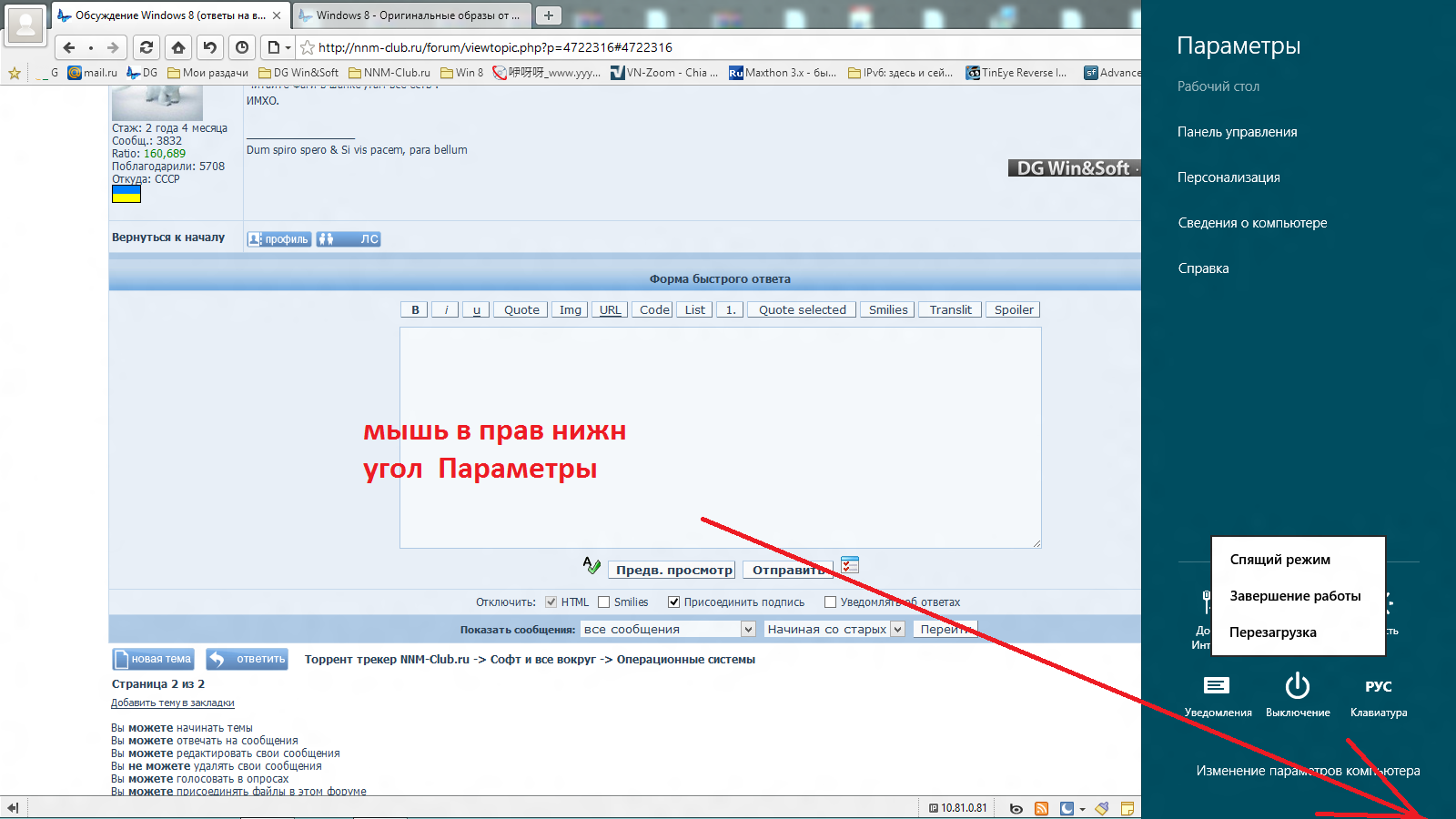This screenshot has width=1456, height=819.
Task: Open the Начиная со старых sort dropdown
Action: 897,629
